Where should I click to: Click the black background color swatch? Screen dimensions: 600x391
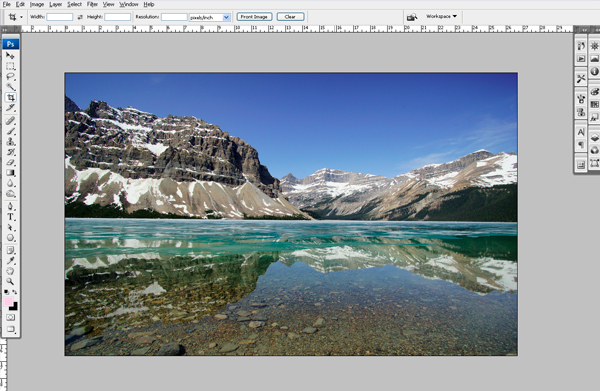(x=15, y=308)
